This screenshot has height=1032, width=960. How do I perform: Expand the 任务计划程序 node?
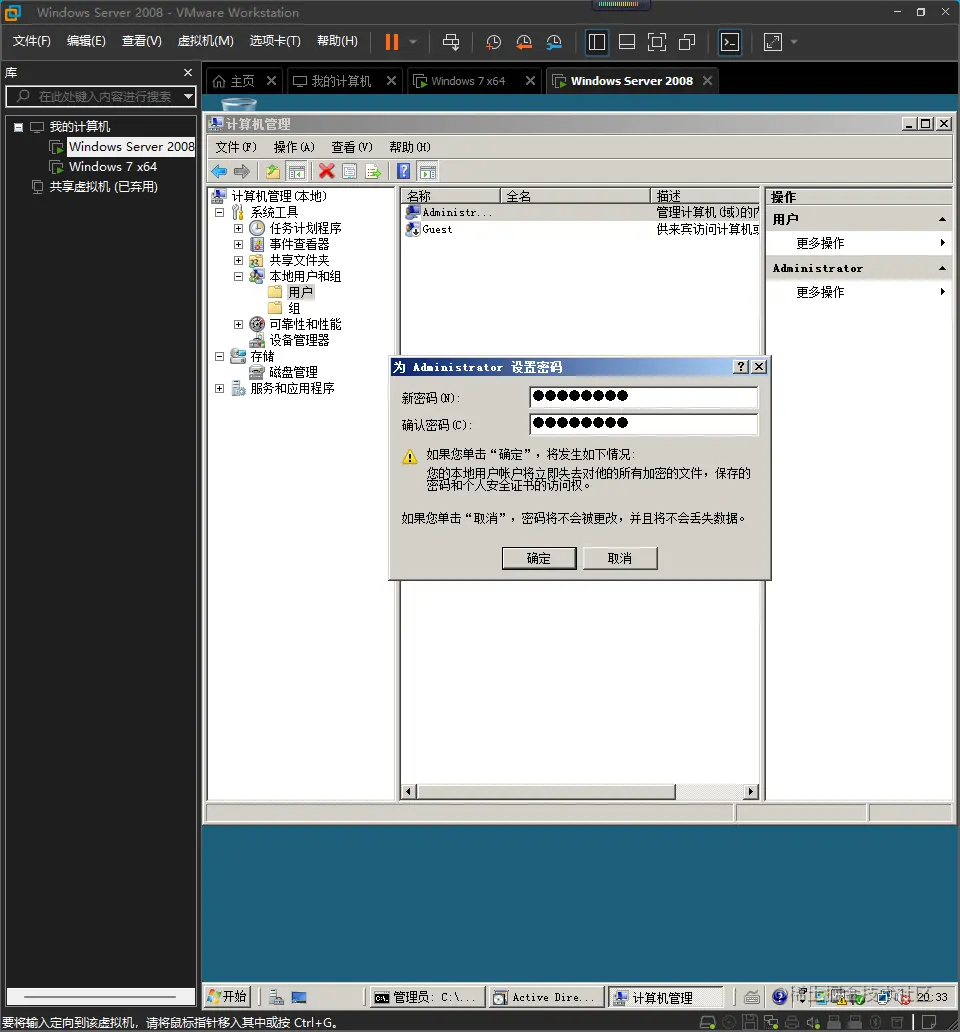coord(238,228)
